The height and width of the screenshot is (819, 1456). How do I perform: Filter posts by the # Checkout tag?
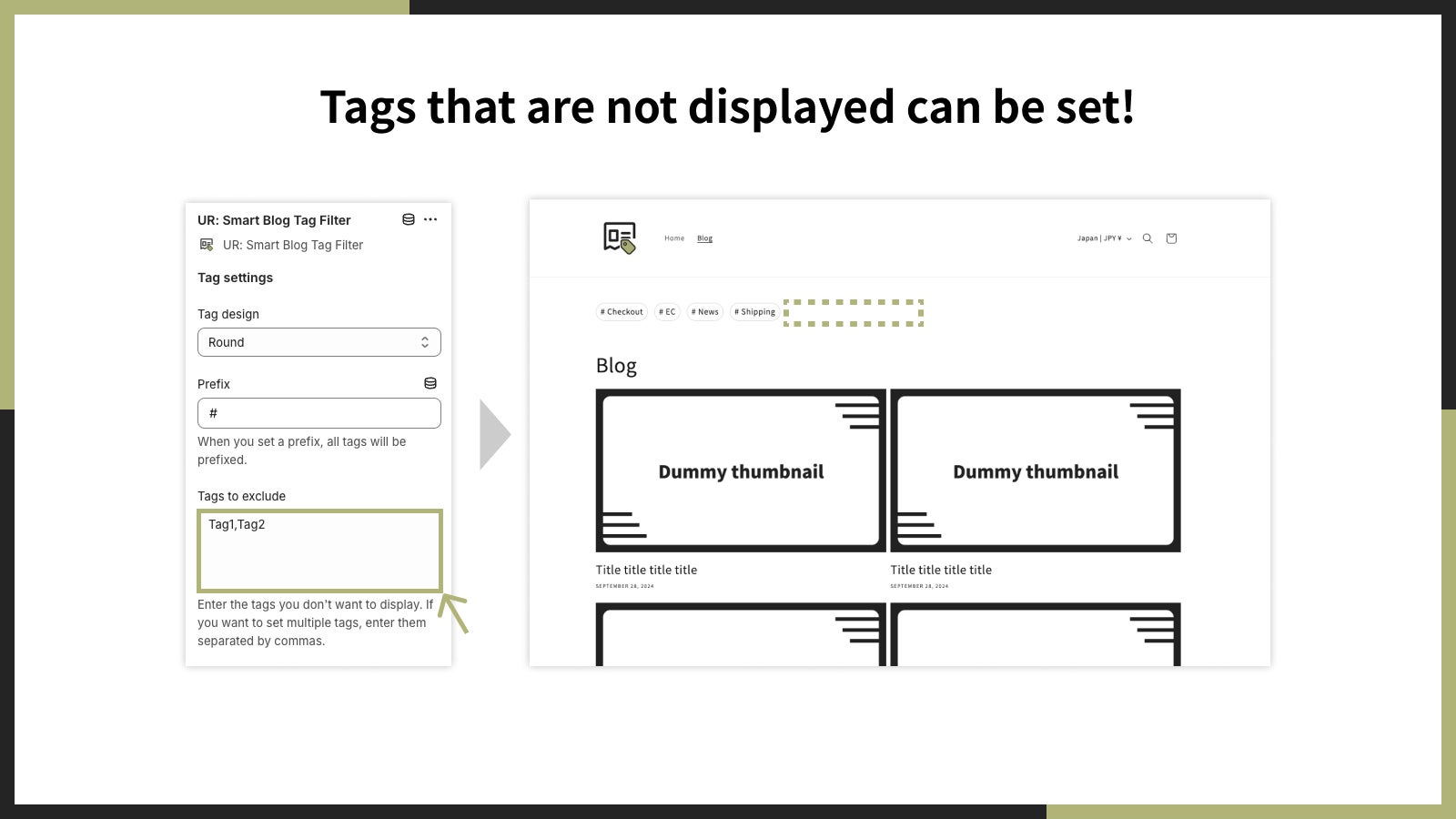click(x=622, y=312)
